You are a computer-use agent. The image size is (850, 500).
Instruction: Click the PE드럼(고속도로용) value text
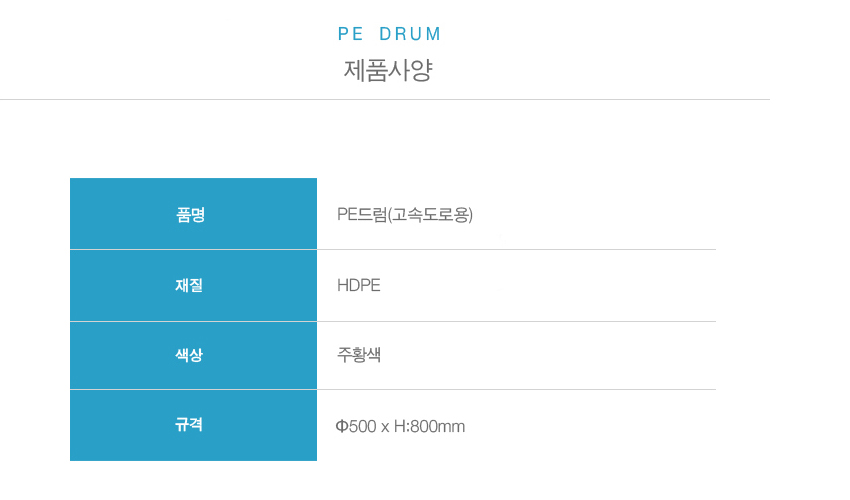[405, 215]
